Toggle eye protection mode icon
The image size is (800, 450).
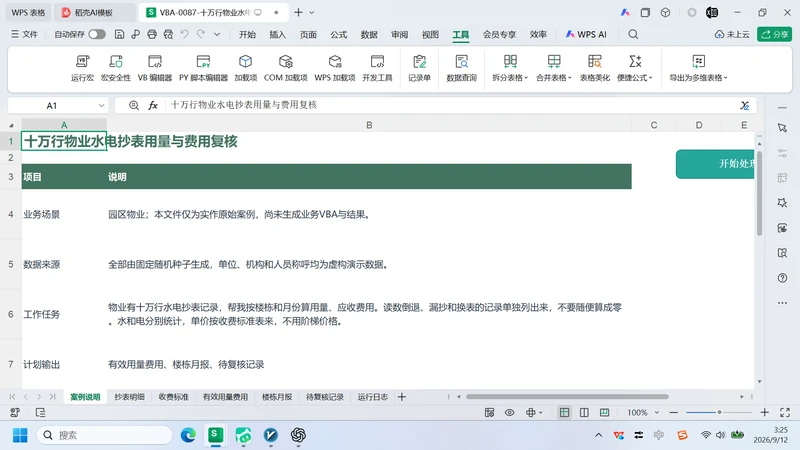coord(509,412)
